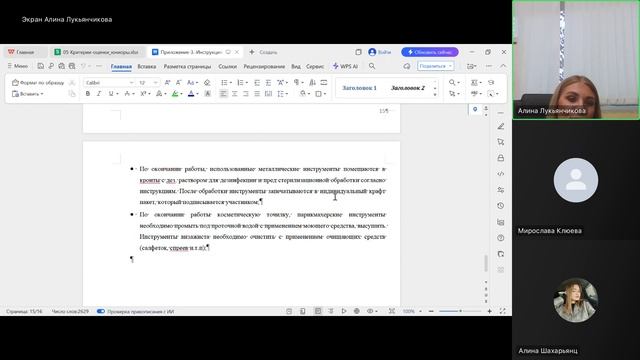The width and height of the screenshot is (640, 360).
Task: Click the code brackets icon in the right sidebar
Action: [x=501, y=174]
